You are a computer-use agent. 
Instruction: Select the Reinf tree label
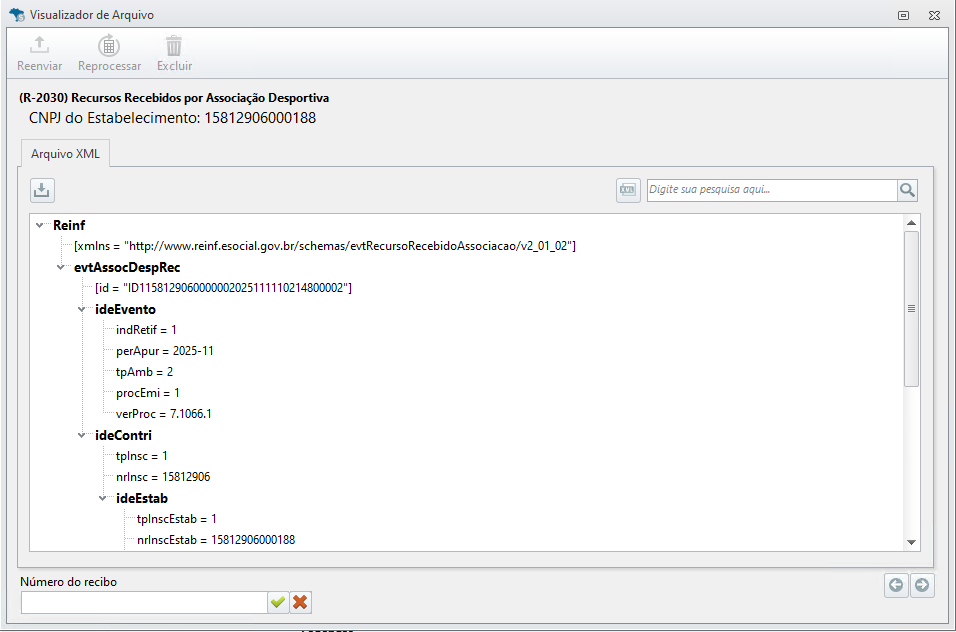[69, 225]
